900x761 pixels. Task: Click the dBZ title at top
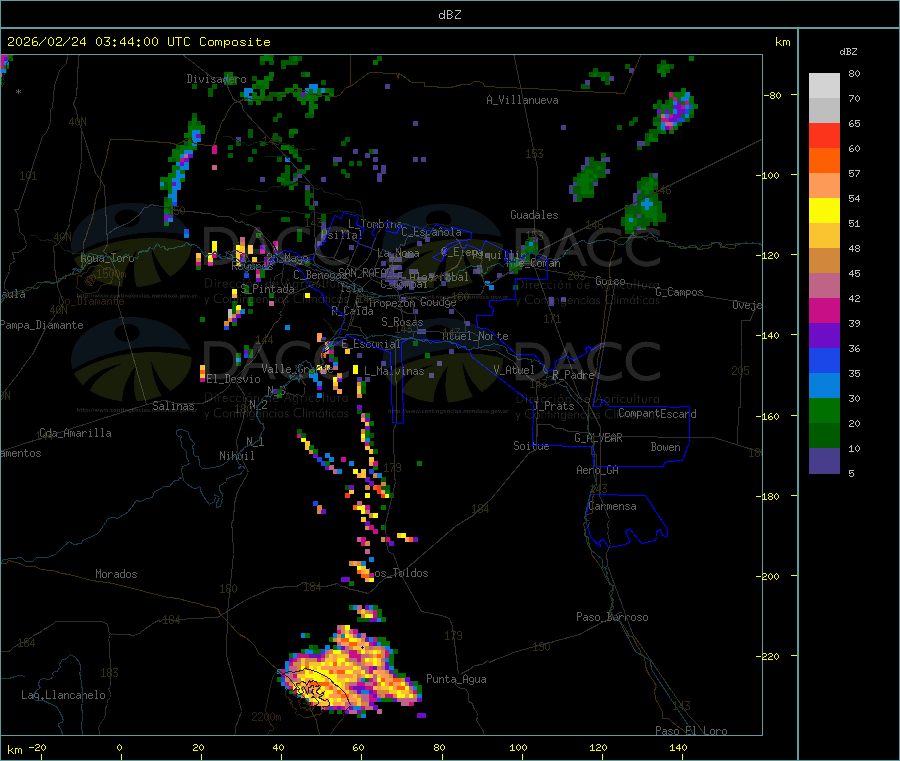coord(449,15)
